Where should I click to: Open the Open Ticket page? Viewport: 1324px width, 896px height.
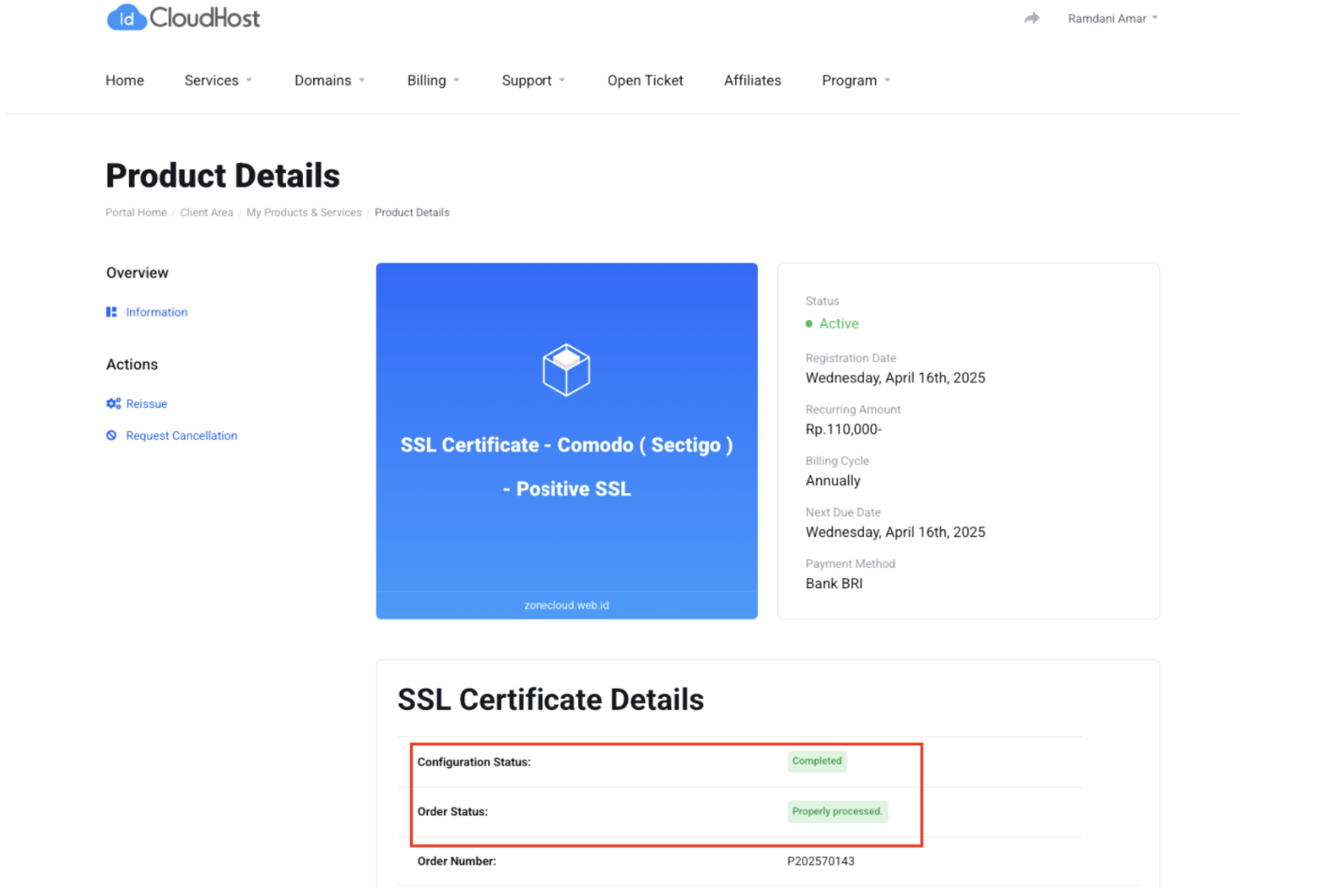645,80
